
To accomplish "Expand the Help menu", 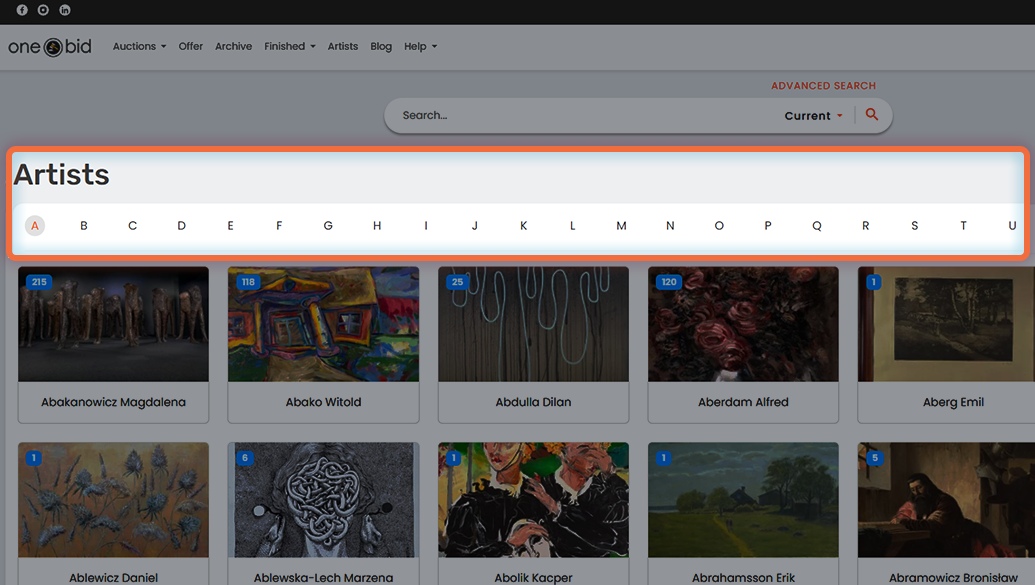I will pos(420,46).
